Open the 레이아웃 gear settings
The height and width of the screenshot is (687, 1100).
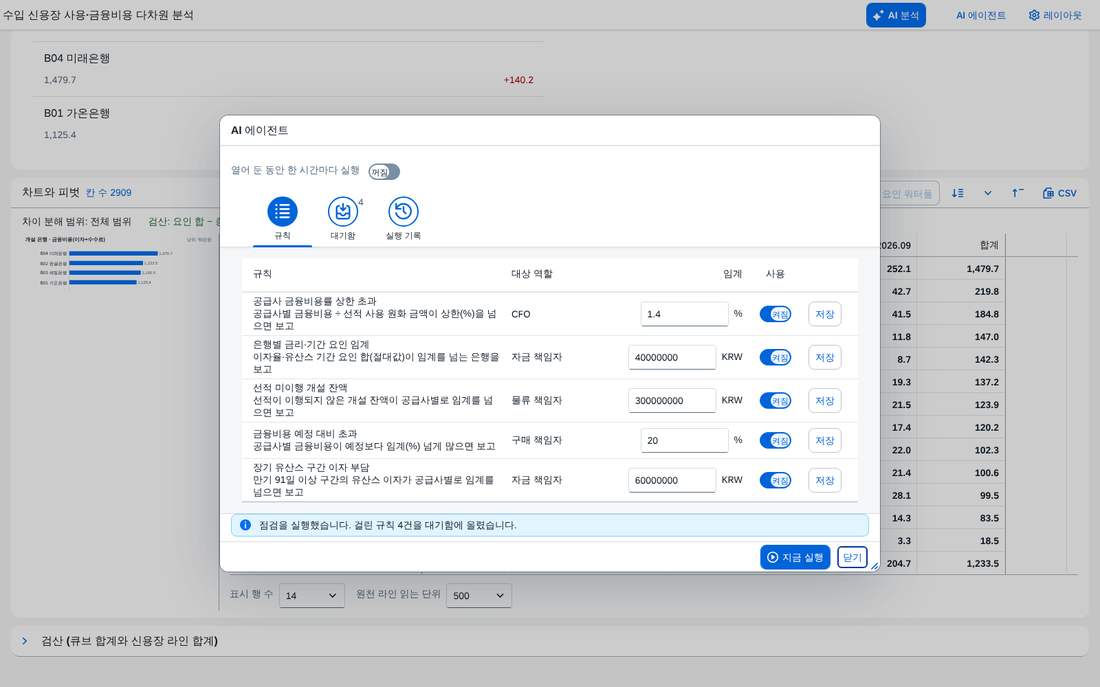click(1055, 15)
